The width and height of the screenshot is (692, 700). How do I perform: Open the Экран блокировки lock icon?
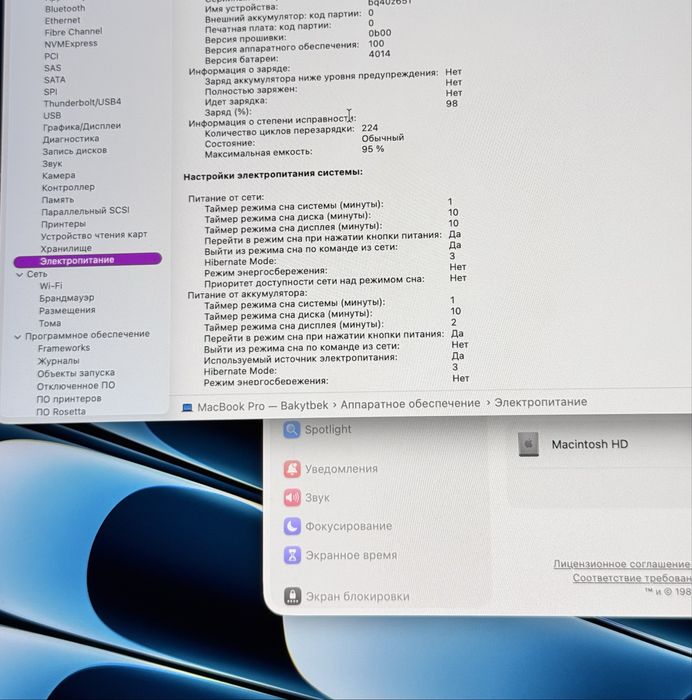(292, 596)
